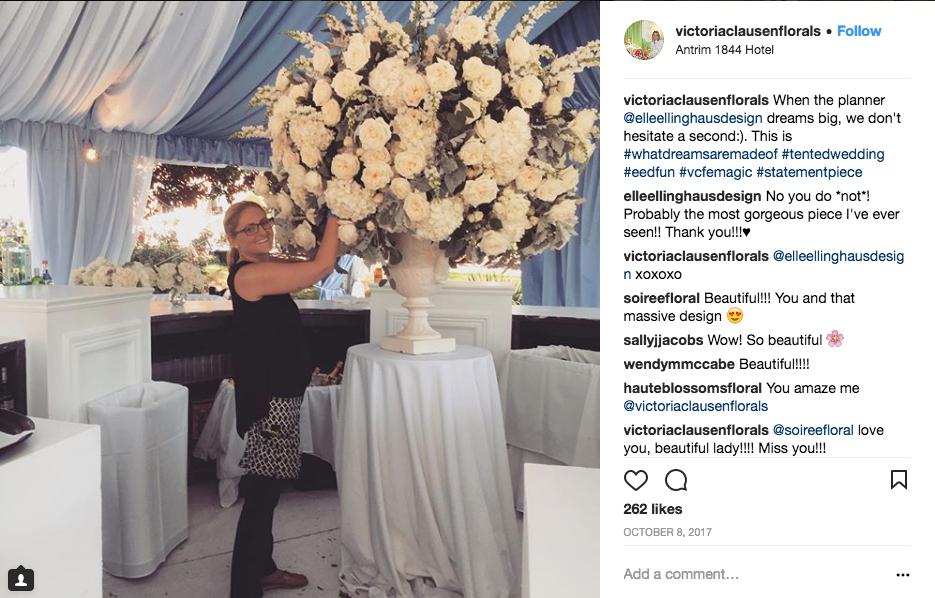
Task: Open the Antrim 1844 Hotel location
Action: 725,50
